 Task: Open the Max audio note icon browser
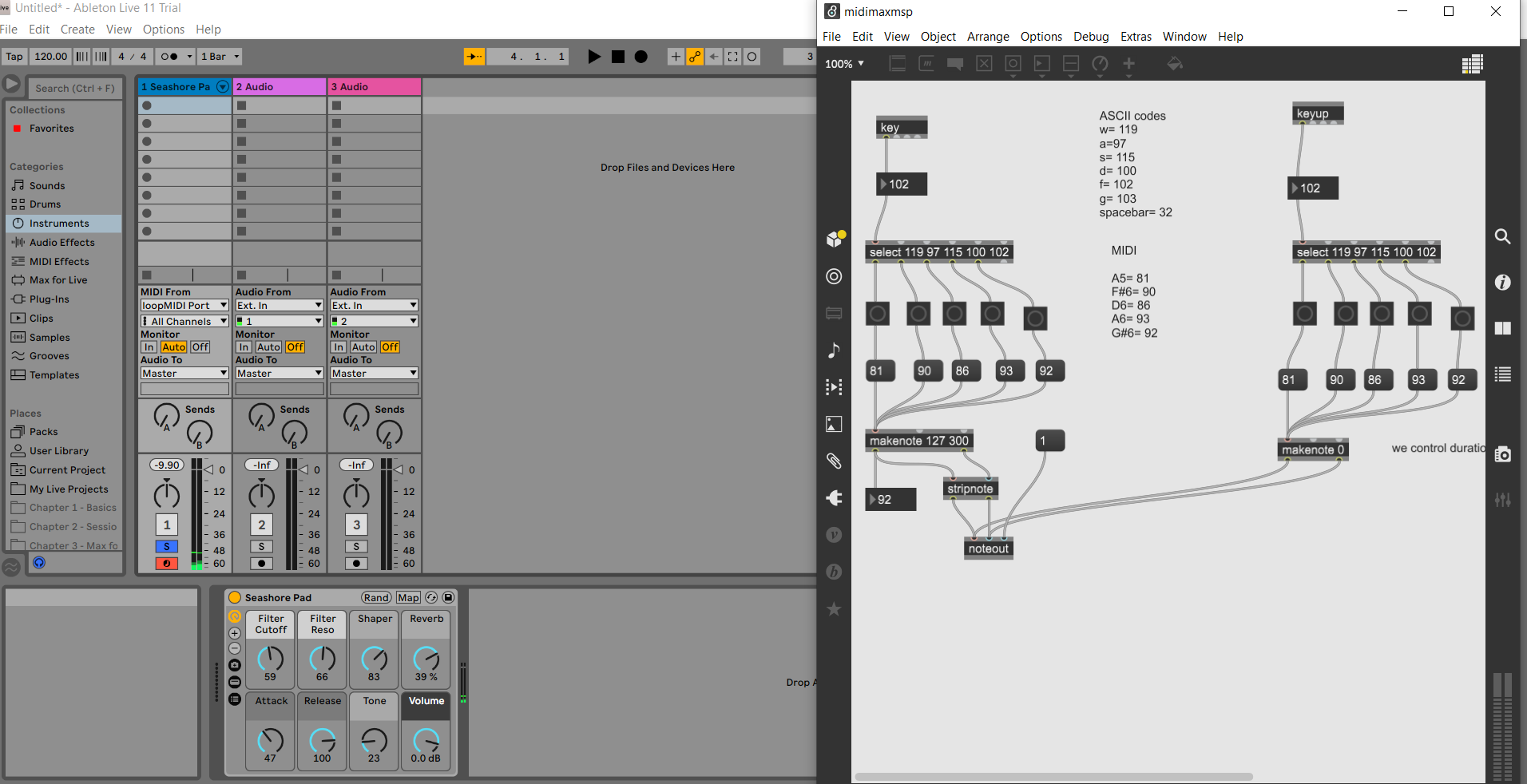tap(834, 350)
